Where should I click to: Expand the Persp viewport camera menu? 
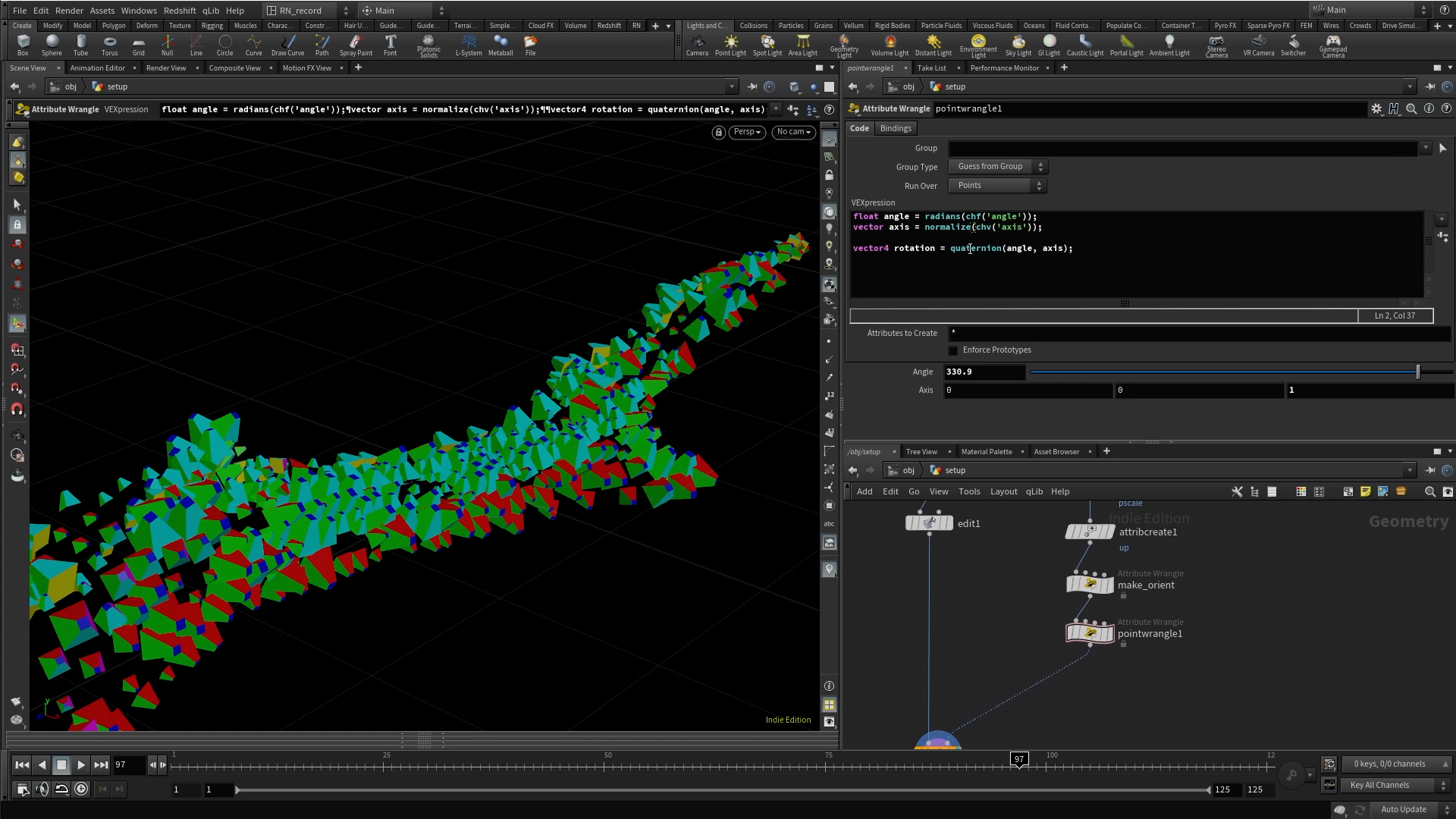(x=747, y=132)
